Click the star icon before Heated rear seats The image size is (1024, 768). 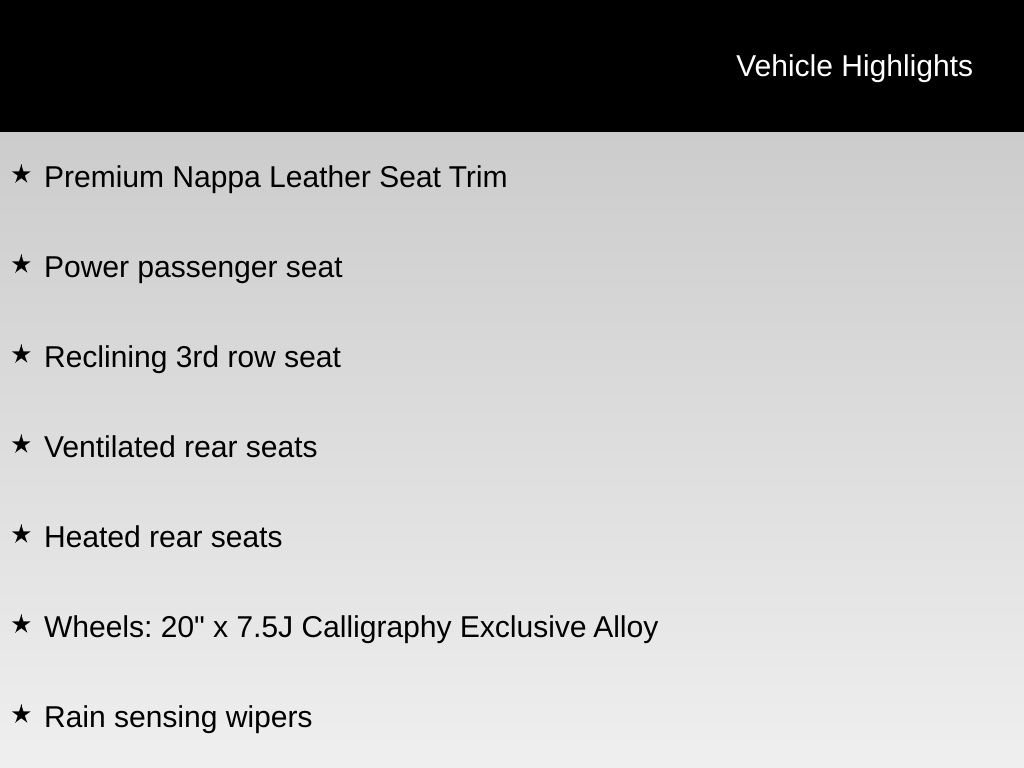tap(21, 535)
